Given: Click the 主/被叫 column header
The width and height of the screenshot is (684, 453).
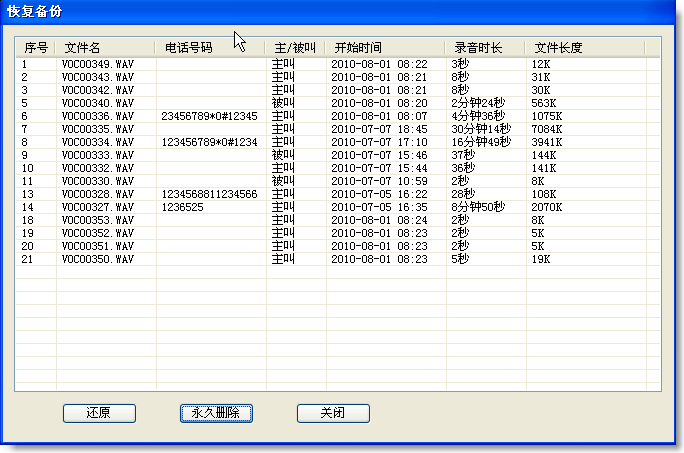Looking at the screenshot, I should [295, 48].
